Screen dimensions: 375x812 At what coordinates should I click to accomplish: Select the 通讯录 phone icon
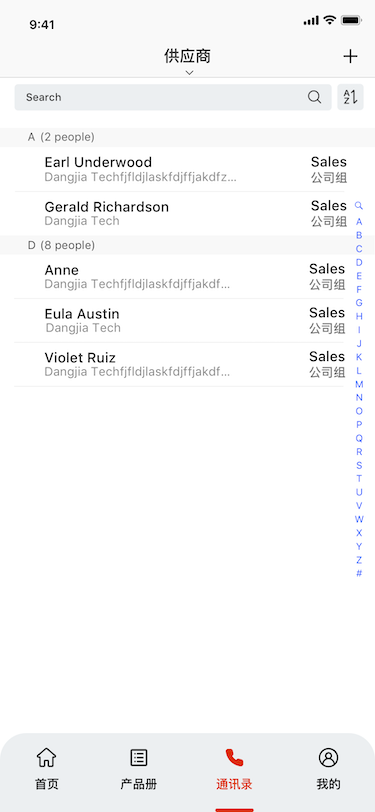pos(234,758)
